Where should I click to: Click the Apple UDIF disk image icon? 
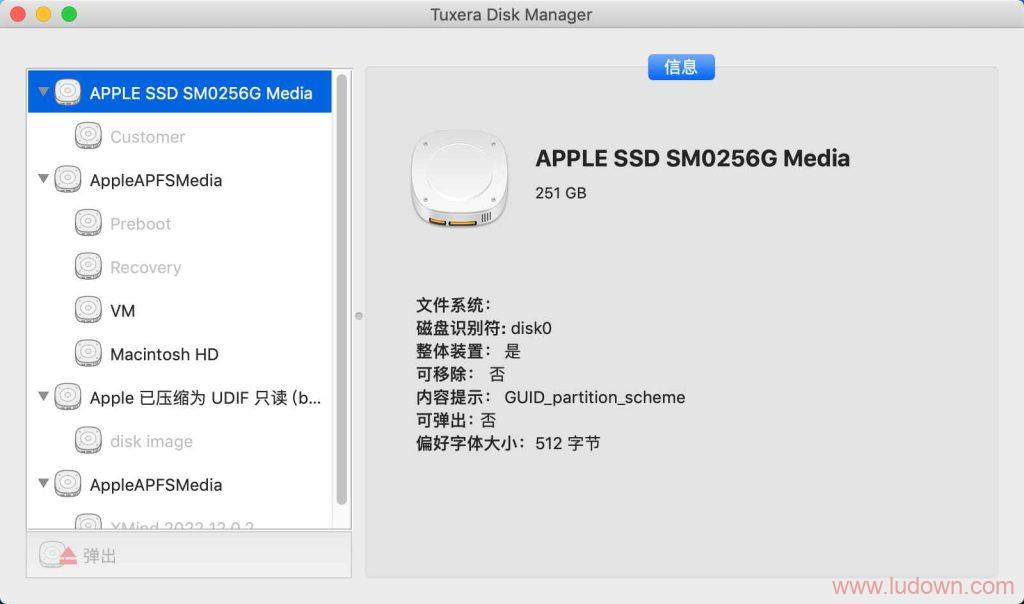[68, 396]
